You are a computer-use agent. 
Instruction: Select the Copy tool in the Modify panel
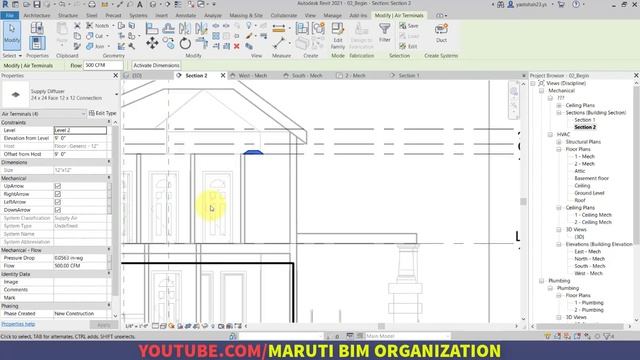168,42
